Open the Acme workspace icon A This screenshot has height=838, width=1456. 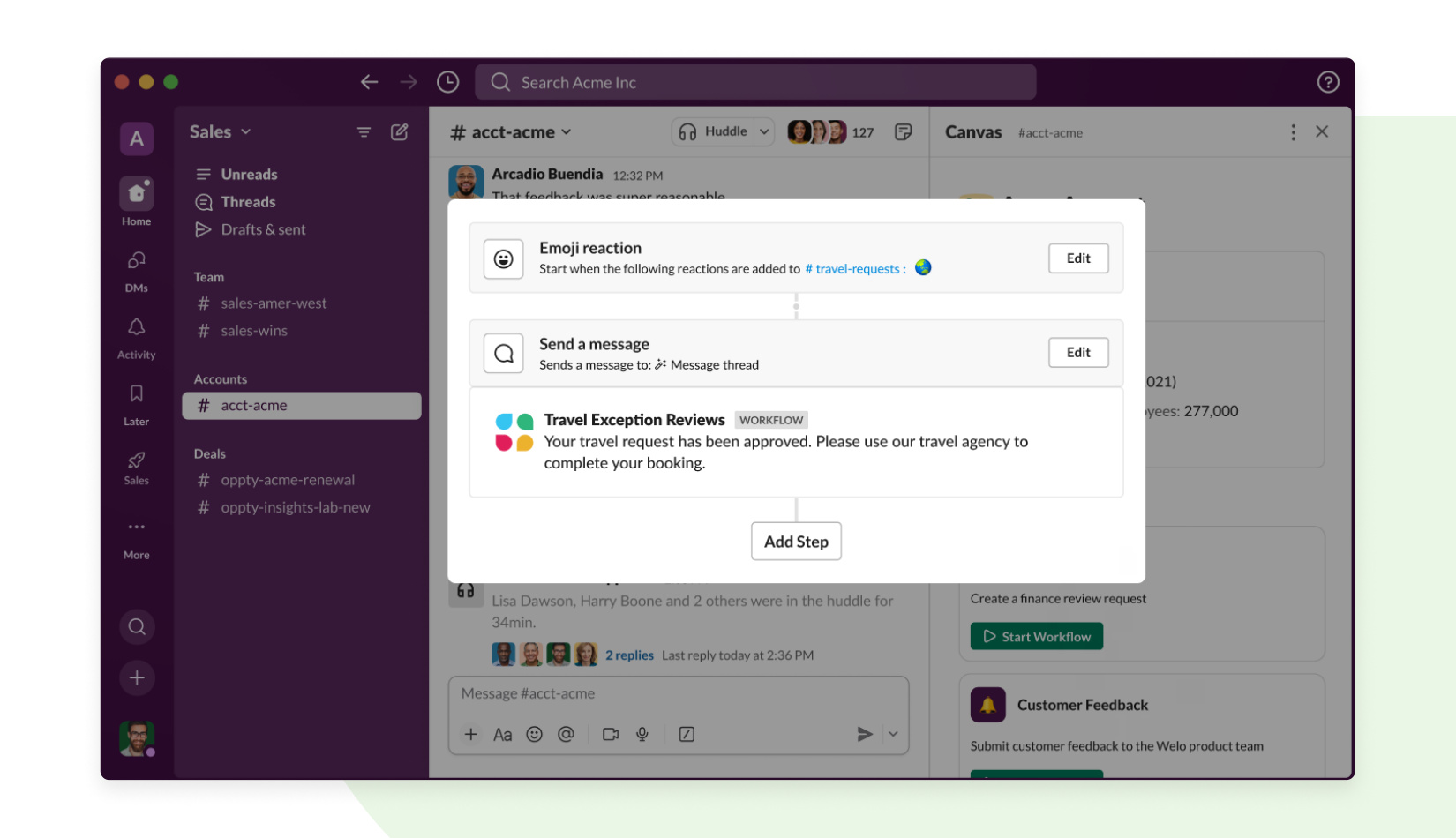137,138
